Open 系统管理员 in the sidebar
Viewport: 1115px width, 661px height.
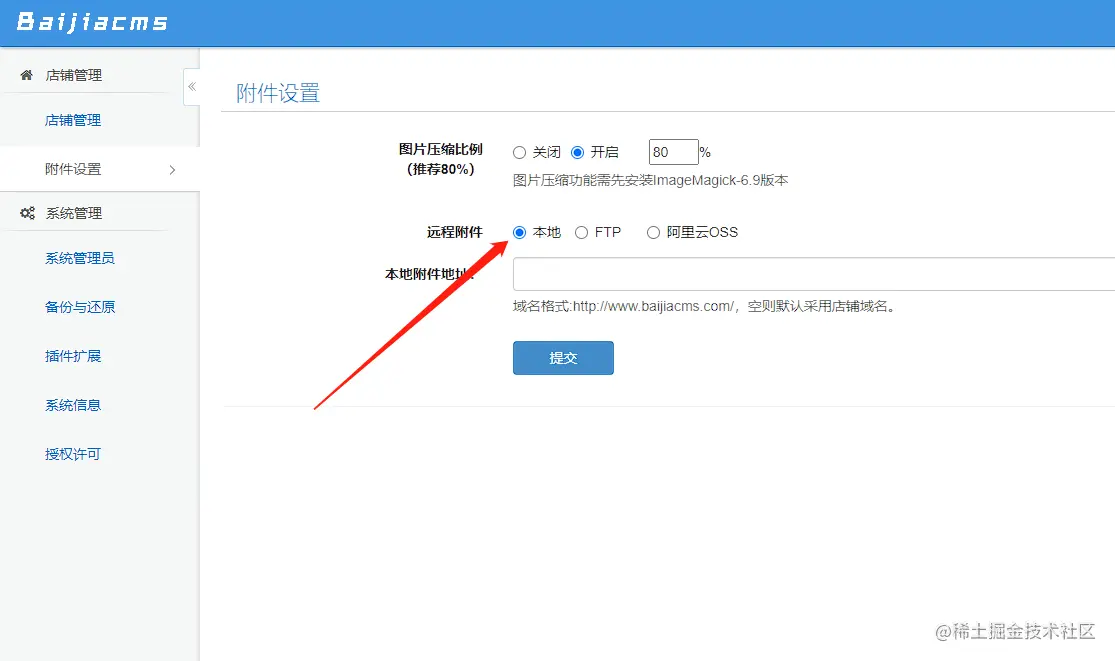pyautogui.click(x=80, y=257)
